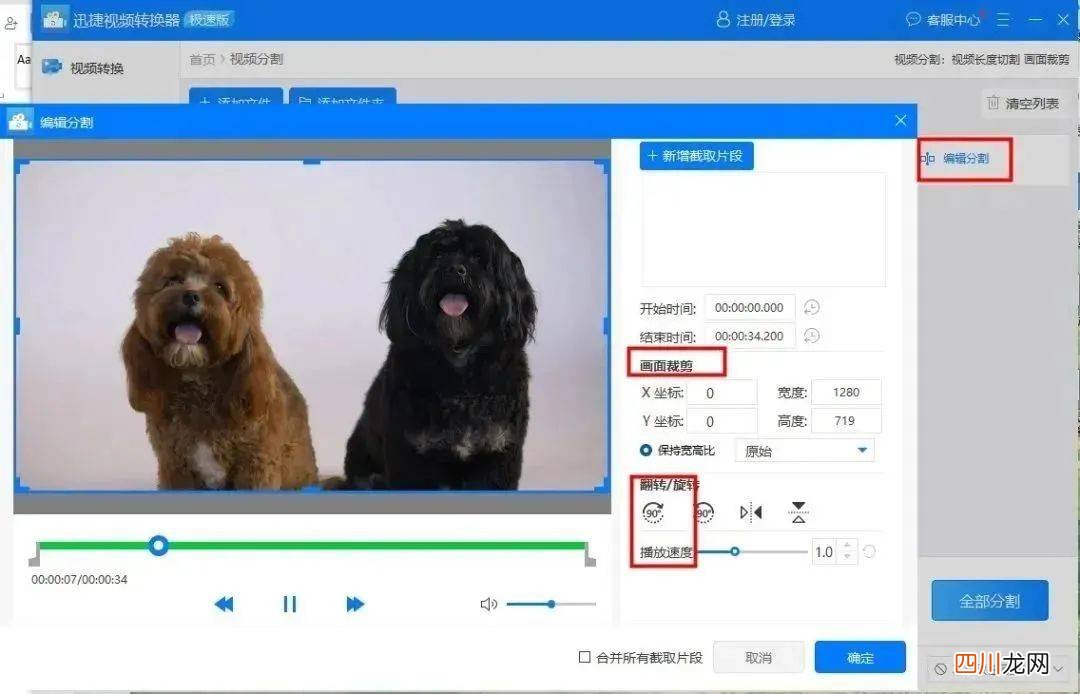Click the 结束时间 input field

click(x=749, y=337)
